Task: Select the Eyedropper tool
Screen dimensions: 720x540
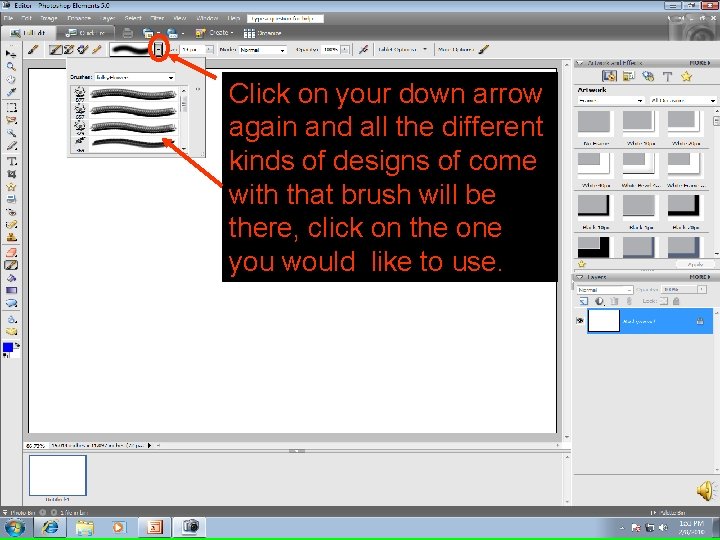Action: pyautogui.click(x=11, y=92)
